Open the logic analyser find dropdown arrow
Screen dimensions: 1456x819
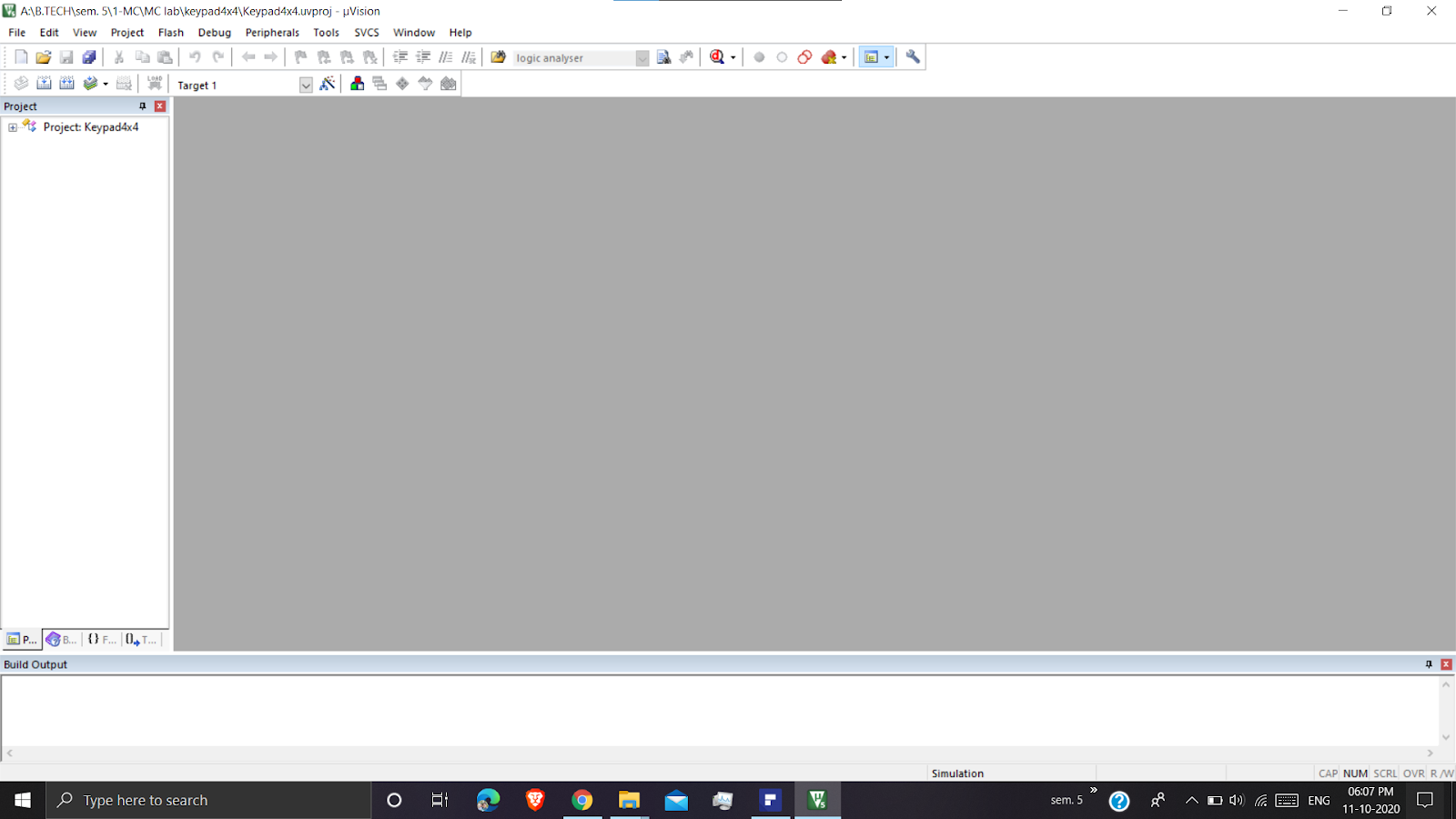[642, 58]
